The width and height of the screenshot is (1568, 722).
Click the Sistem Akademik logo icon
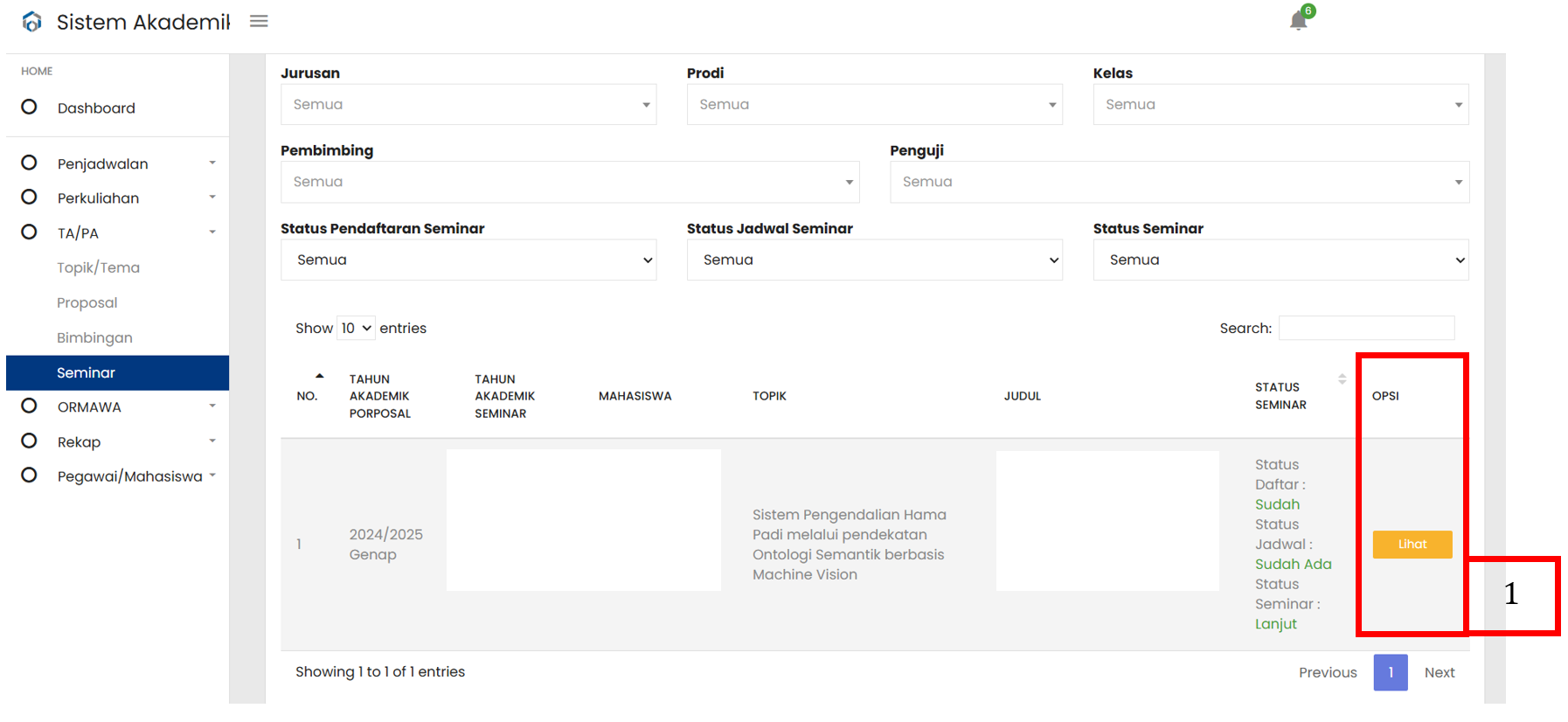point(32,21)
